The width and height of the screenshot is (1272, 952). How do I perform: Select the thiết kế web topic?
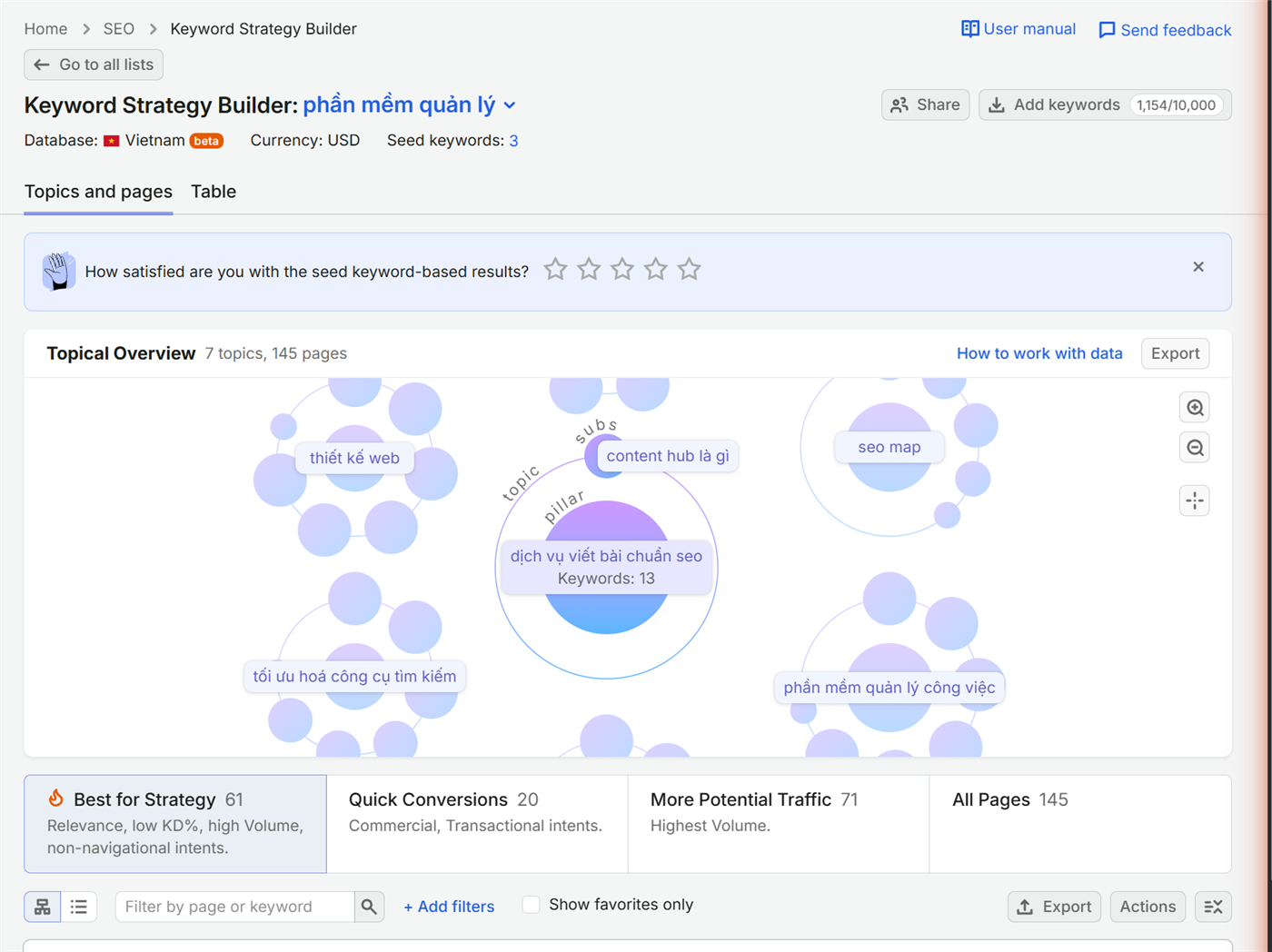(354, 458)
